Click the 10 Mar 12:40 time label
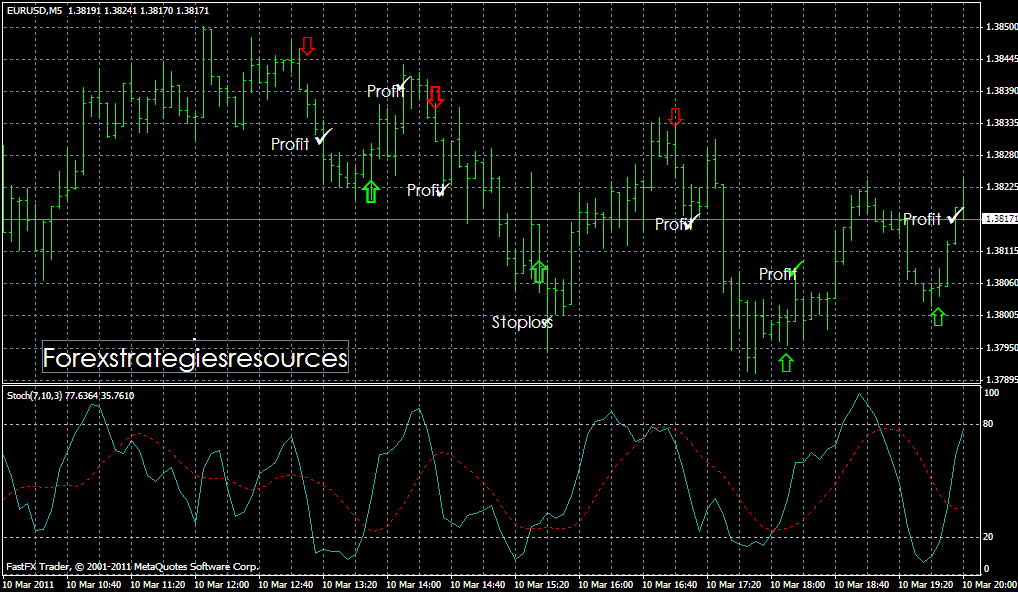Image resolution: width=1018 pixels, height=592 pixels. tap(286, 585)
